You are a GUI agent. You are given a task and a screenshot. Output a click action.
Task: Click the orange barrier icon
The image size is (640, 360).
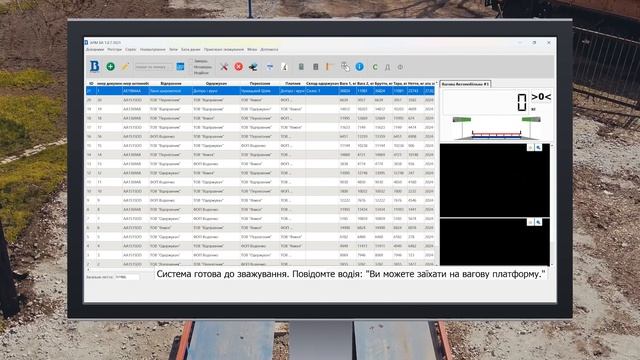[x=329, y=67]
